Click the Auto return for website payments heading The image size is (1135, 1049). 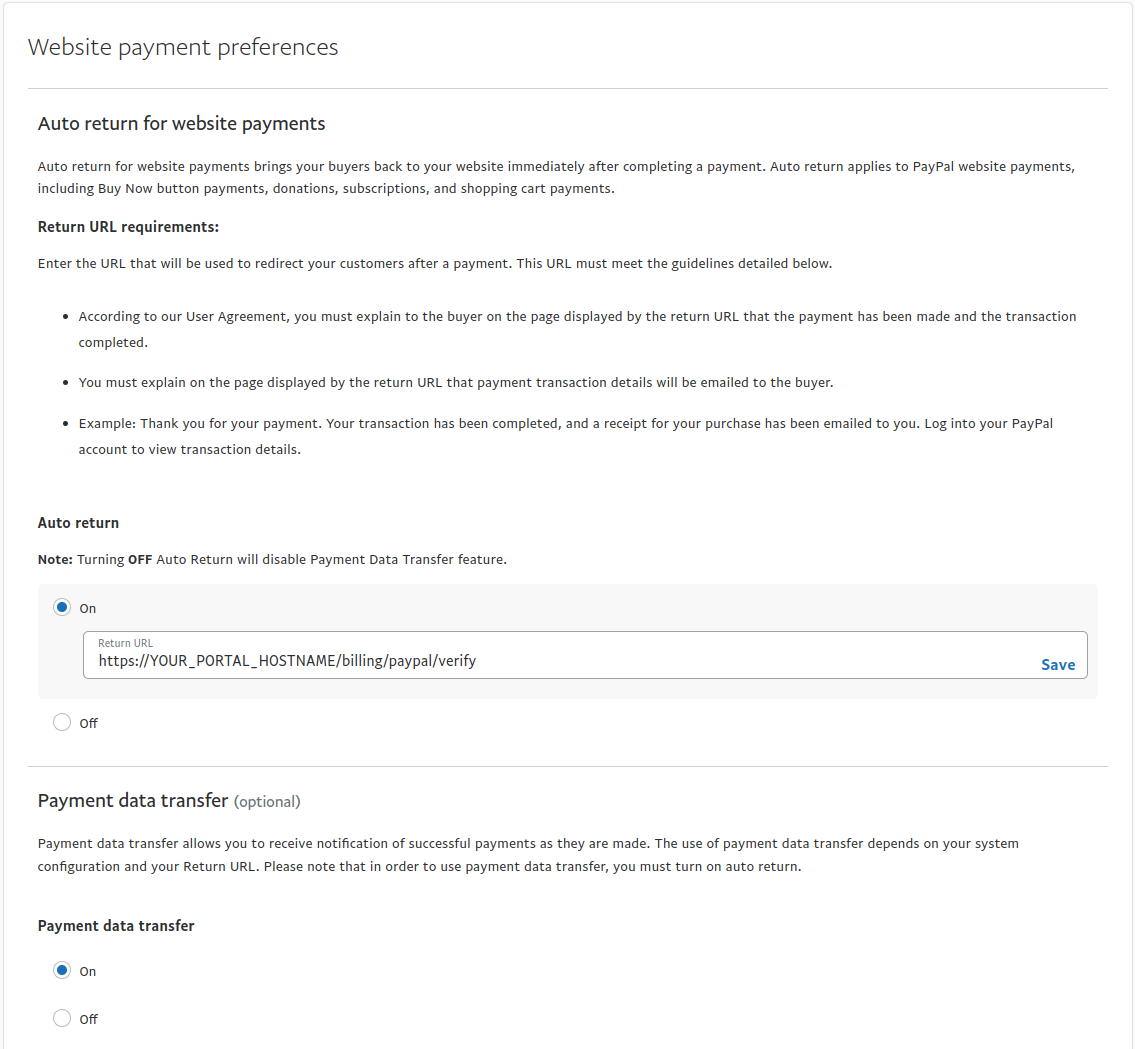pos(181,123)
